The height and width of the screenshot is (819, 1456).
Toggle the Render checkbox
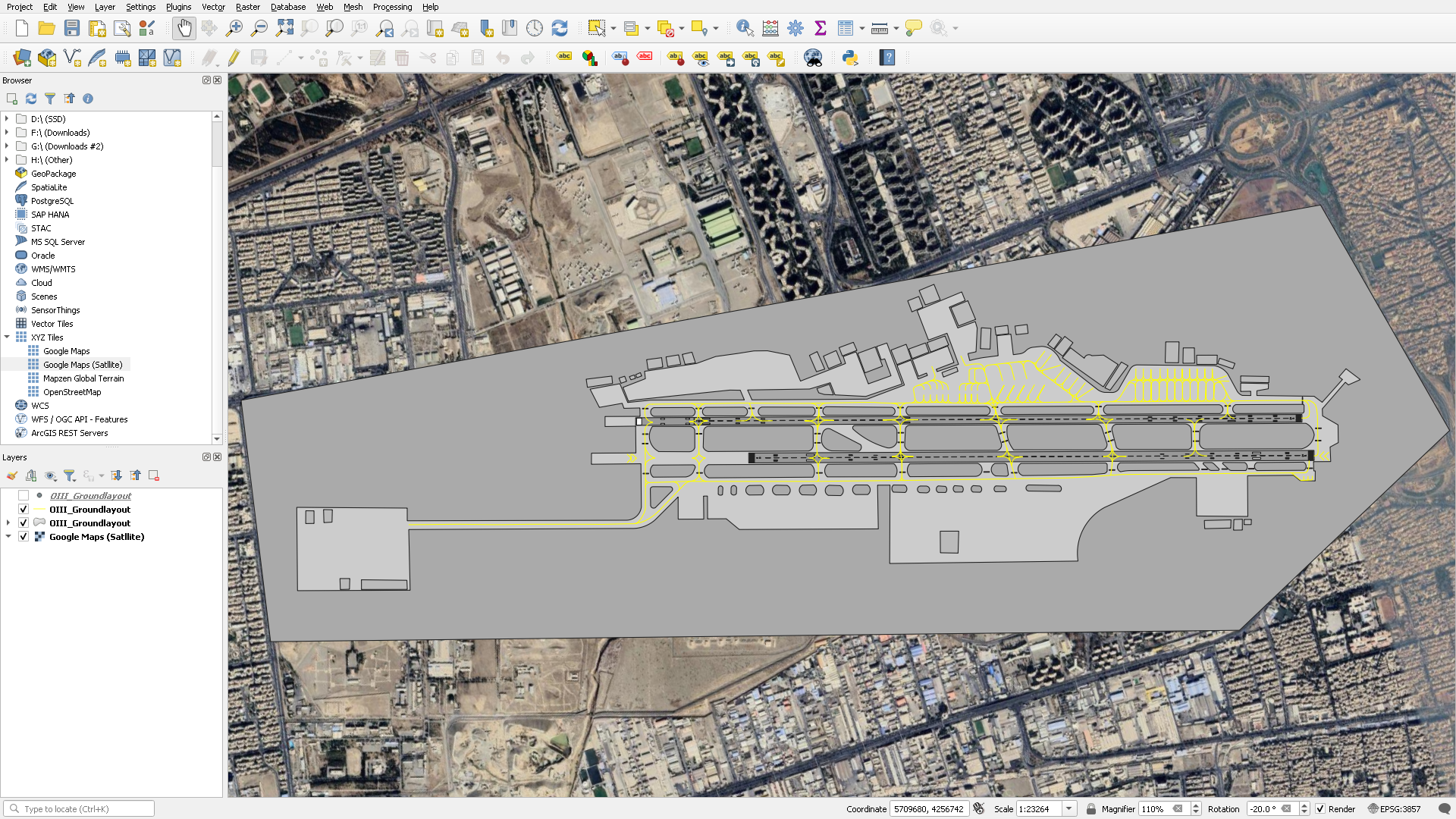tap(1320, 809)
